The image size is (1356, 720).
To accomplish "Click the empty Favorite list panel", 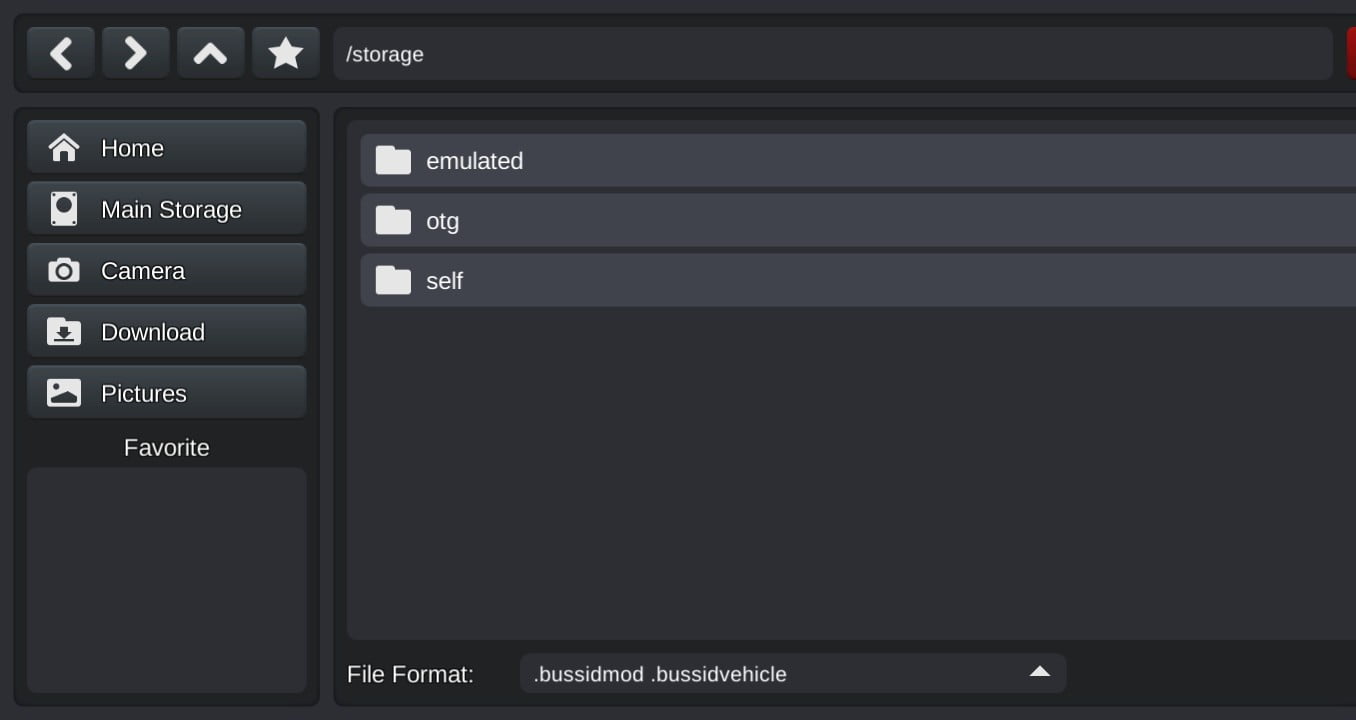I will 166,578.
